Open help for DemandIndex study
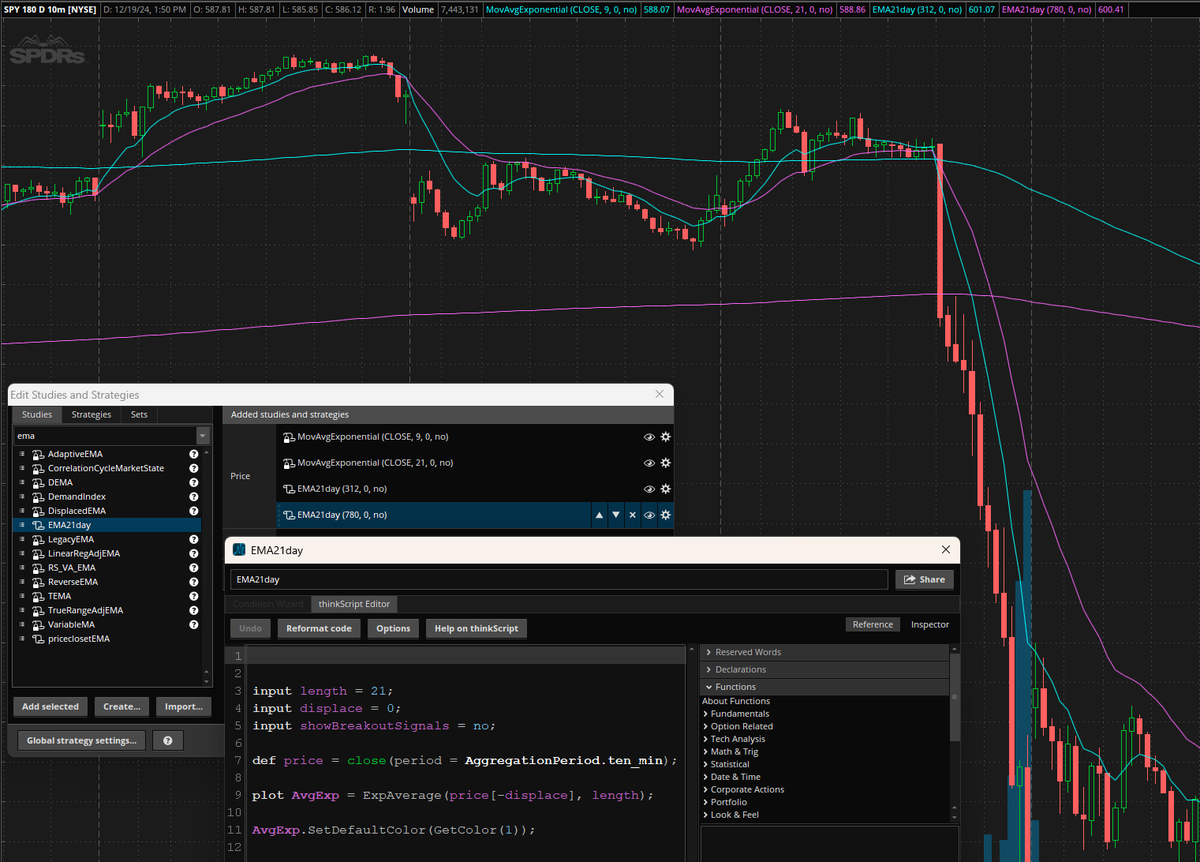This screenshot has width=1200, height=862. click(195, 496)
